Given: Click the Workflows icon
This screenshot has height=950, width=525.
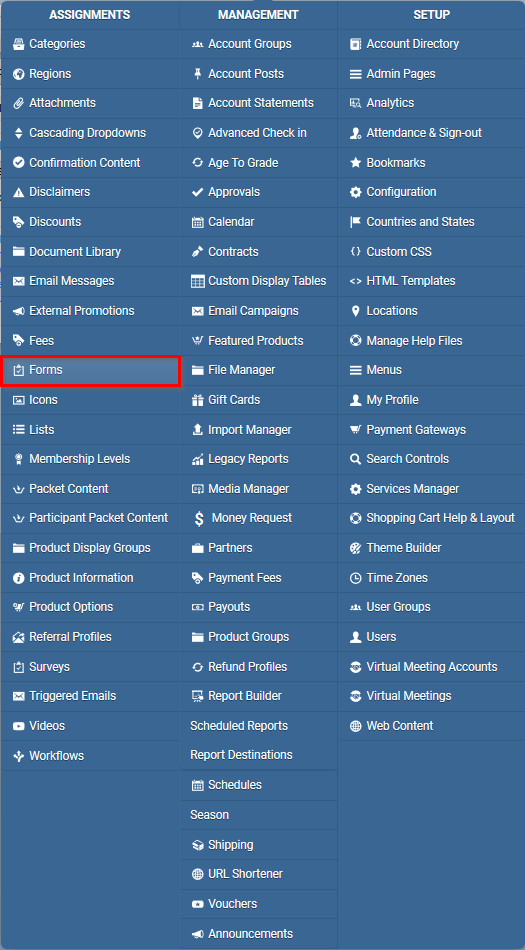Looking at the screenshot, I should (x=18, y=756).
